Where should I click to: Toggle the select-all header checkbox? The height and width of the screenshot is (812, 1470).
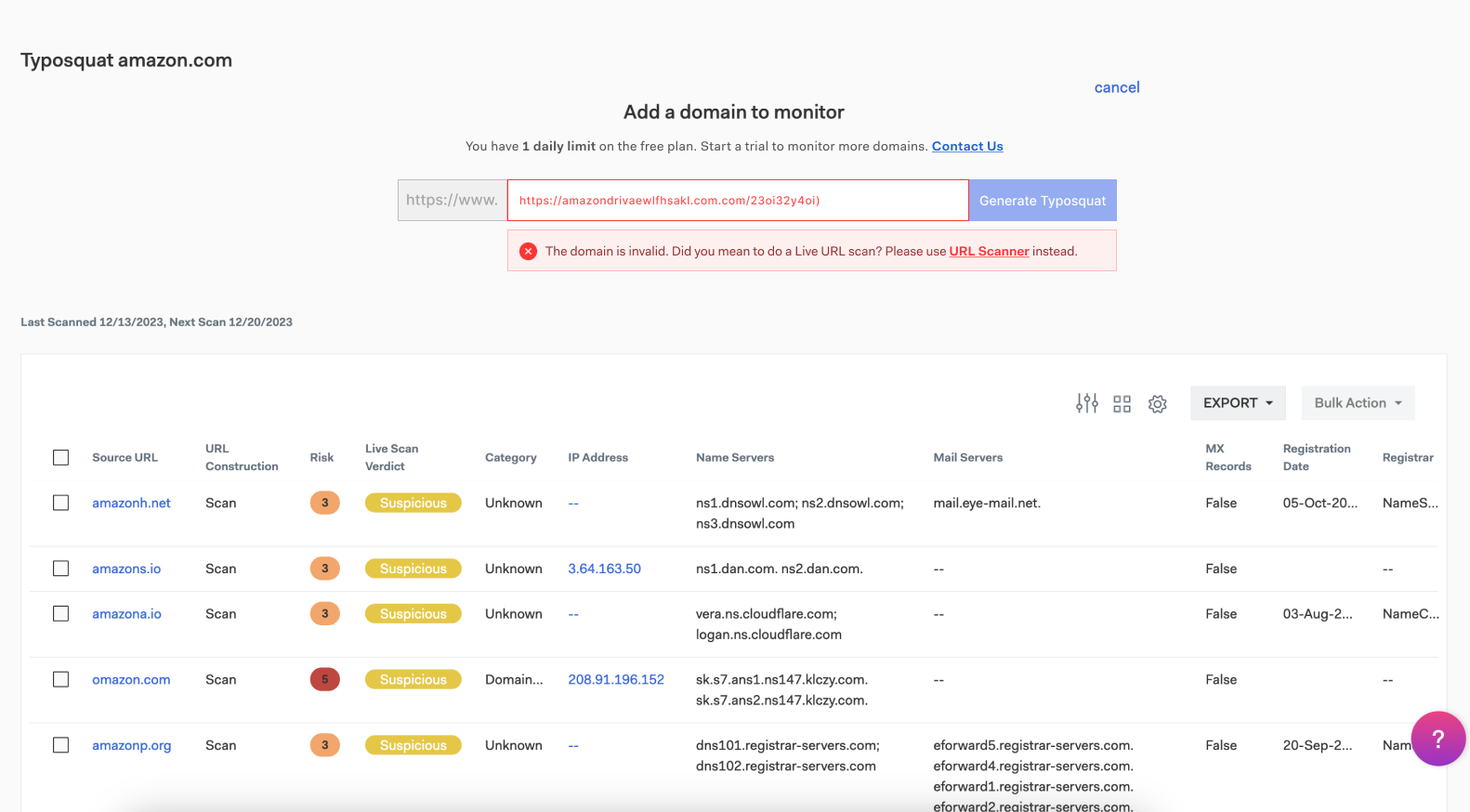61,457
